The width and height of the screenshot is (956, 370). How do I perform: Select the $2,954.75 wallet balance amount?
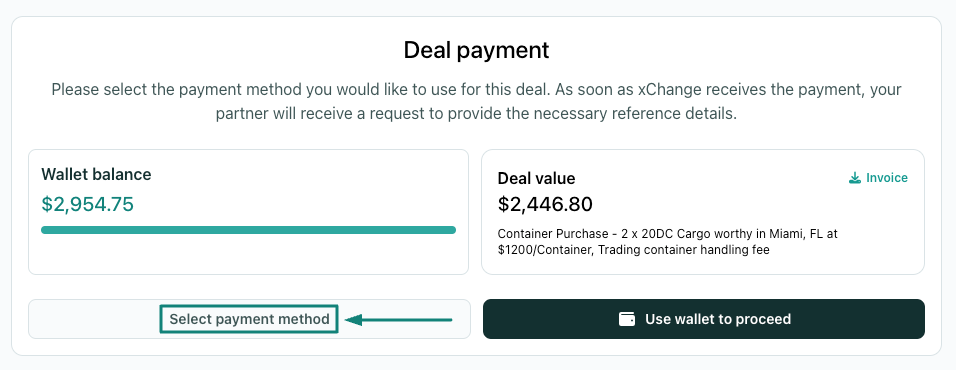point(87,204)
